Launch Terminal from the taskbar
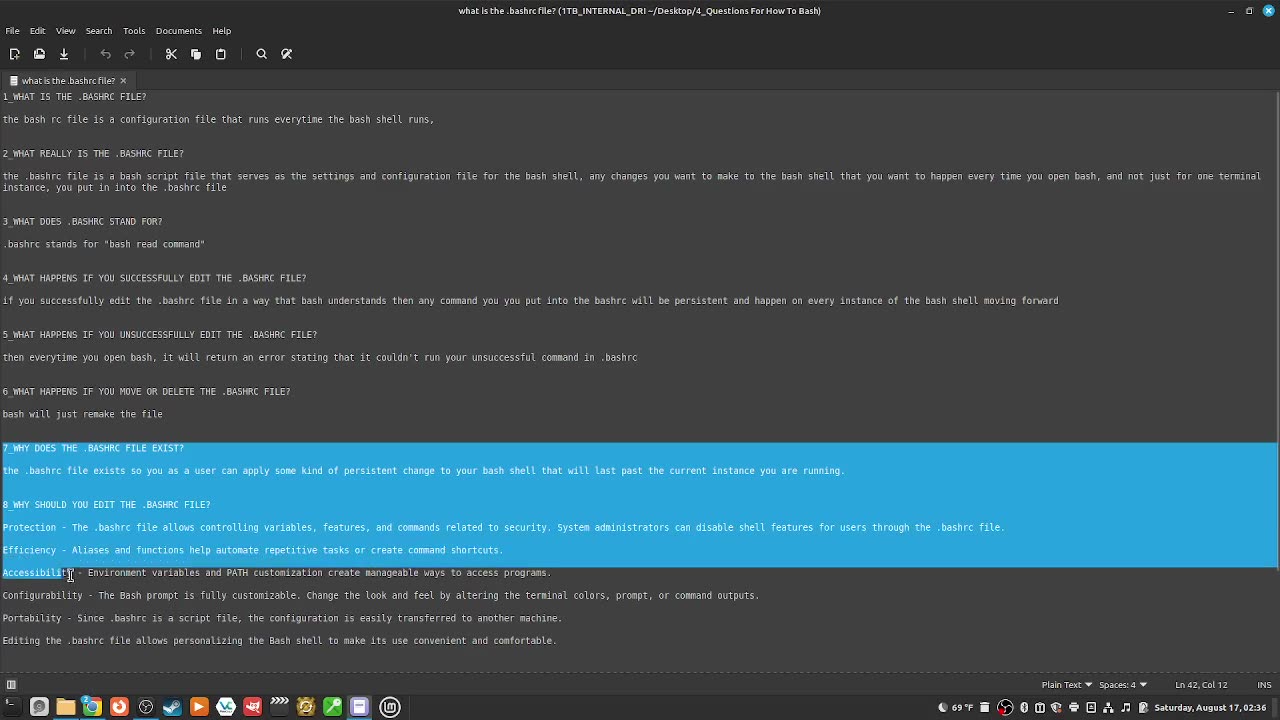 pyautogui.click(x=12, y=707)
